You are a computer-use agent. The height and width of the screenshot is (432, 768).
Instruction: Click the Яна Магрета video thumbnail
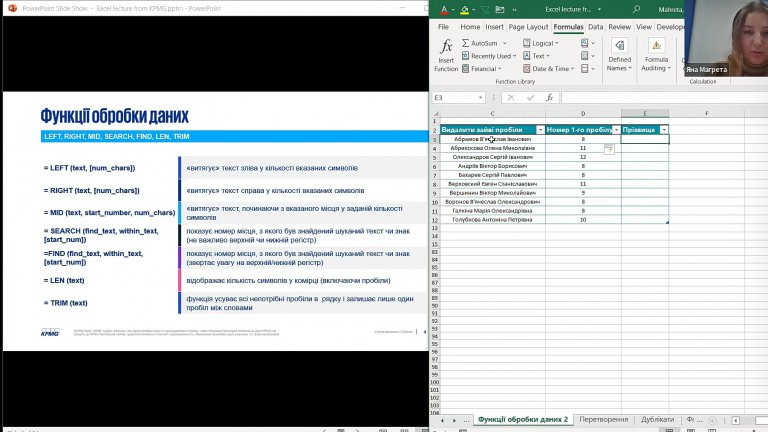click(x=726, y=38)
